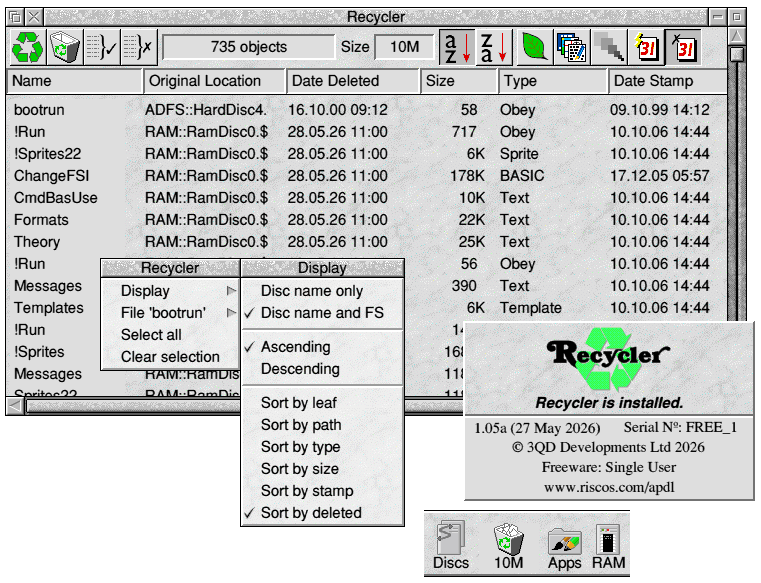Click the documents and notepad toolbar icon
This screenshot has width=761, height=583.
coord(572,47)
